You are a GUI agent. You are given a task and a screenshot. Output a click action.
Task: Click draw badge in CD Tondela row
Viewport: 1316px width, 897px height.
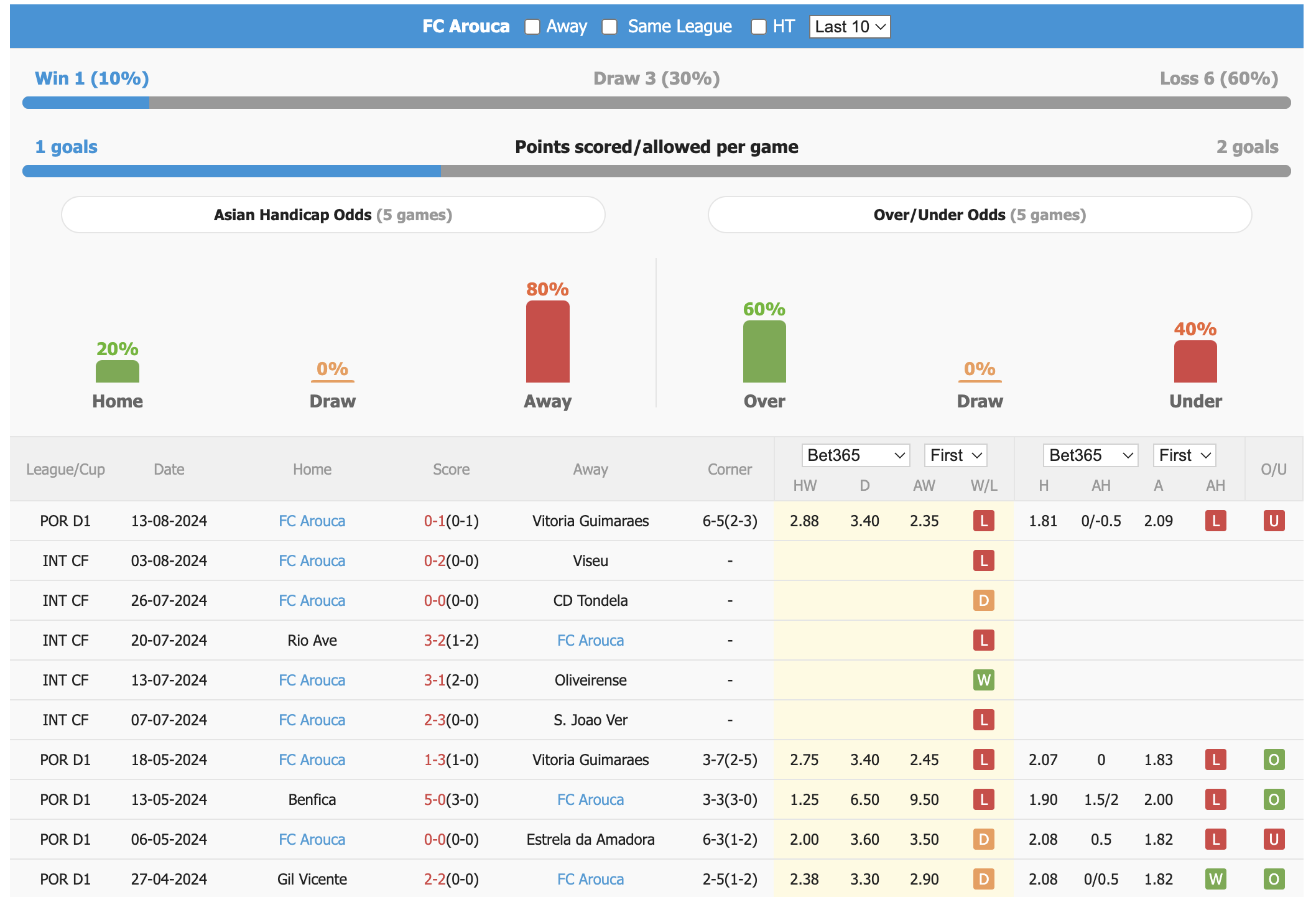coord(984,600)
